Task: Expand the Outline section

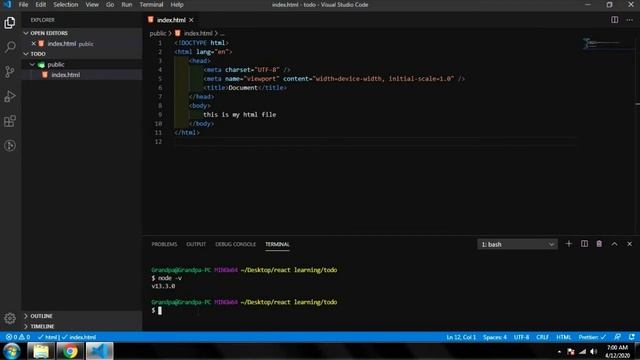Action: 26,316
